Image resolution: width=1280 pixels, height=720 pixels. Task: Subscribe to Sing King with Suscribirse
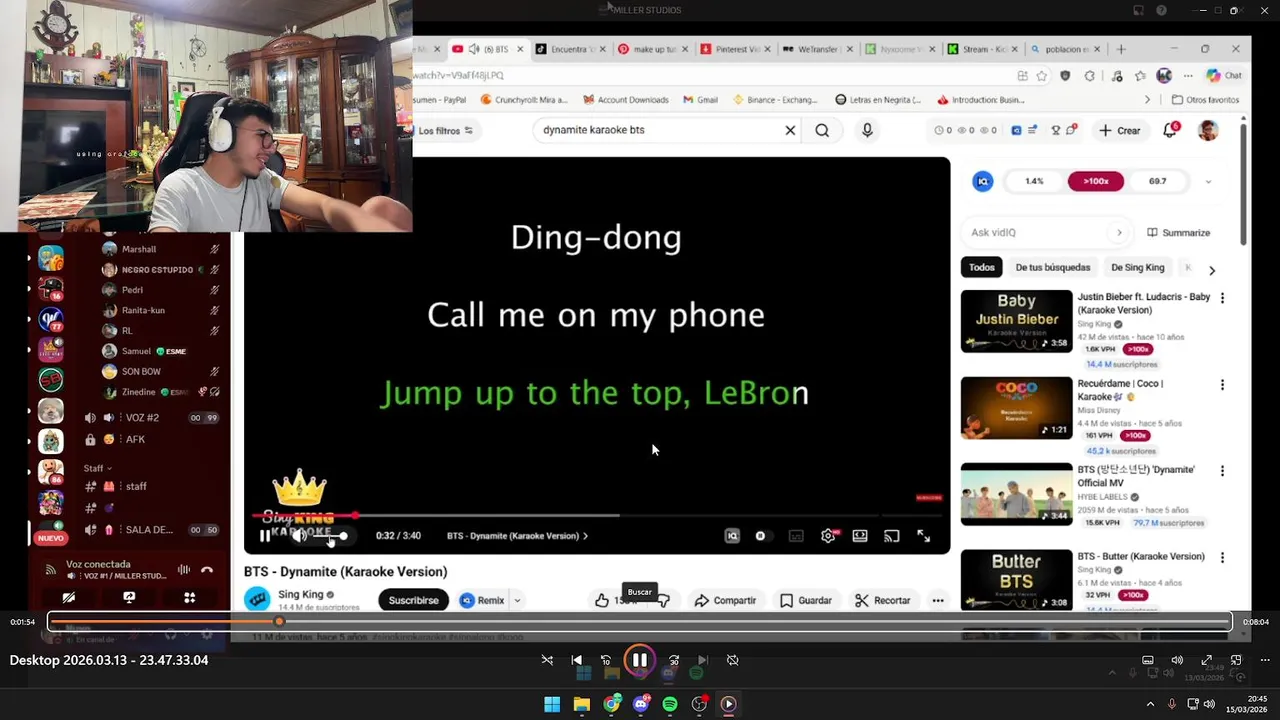413,600
